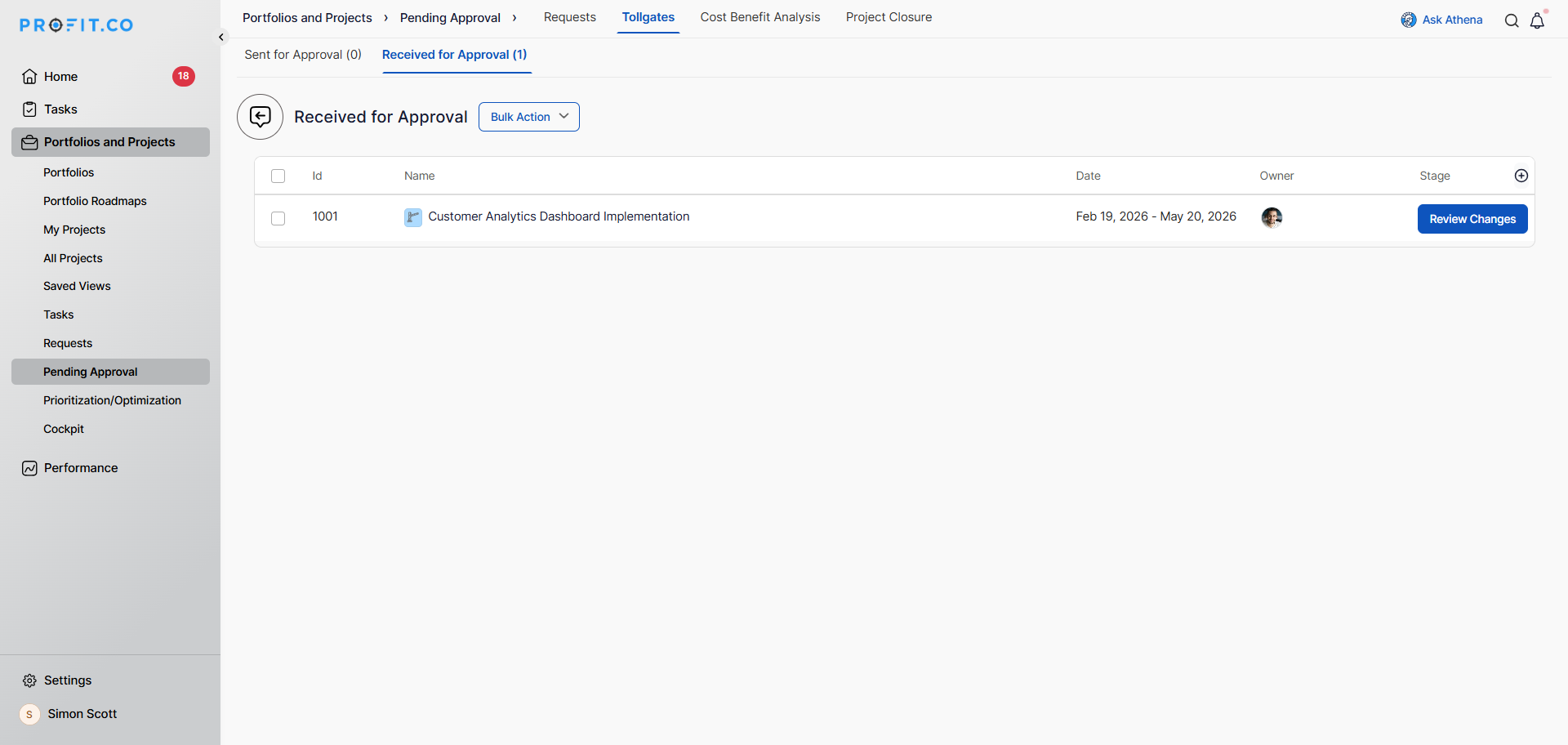Image resolution: width=1568 pixels, height=745 pixels.
Task: Check the box for project 1001
Action: (x=278, y=218)
